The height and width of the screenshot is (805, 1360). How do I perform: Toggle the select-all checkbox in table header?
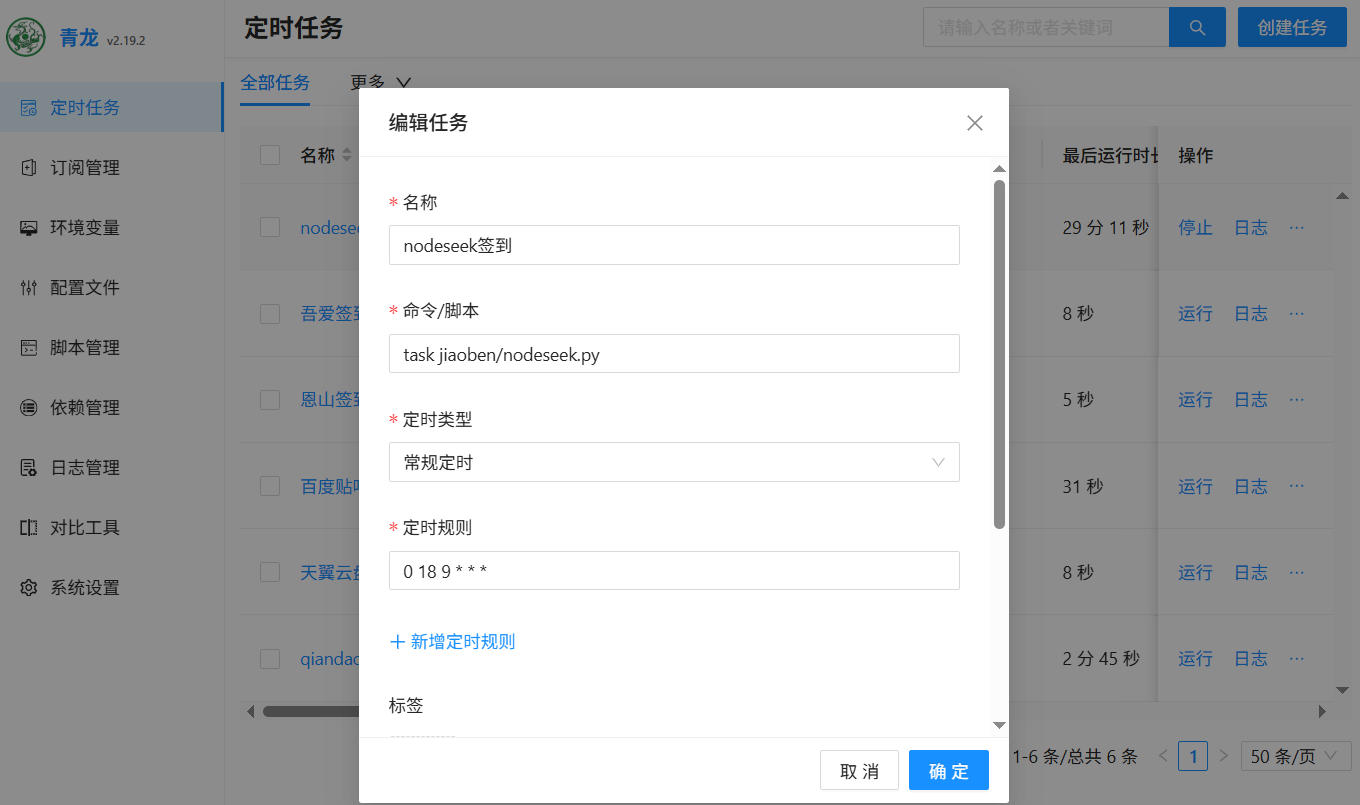(270, 155)
